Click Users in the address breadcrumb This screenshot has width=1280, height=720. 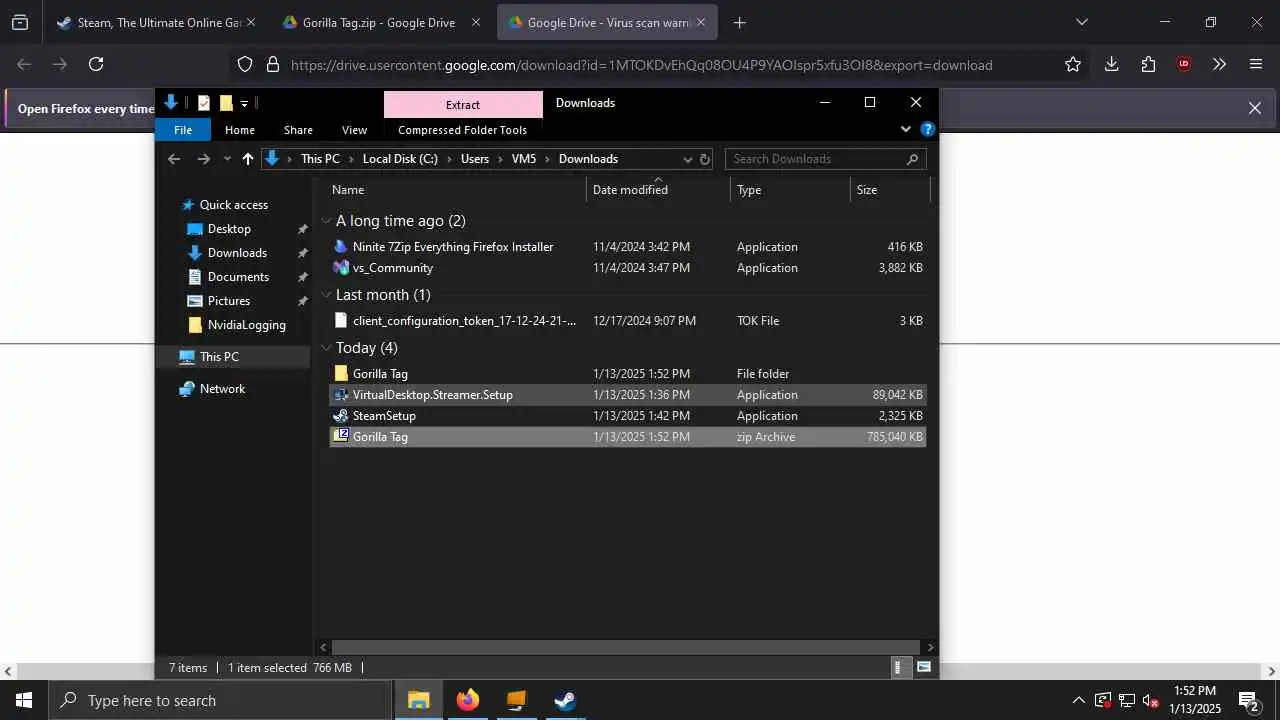point(475,159)
